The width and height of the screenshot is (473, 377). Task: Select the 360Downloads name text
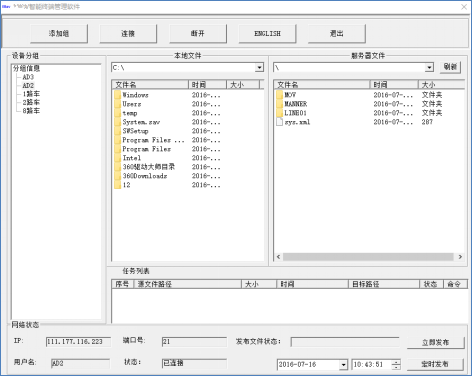pyautogui.click(x=145, y=176)
